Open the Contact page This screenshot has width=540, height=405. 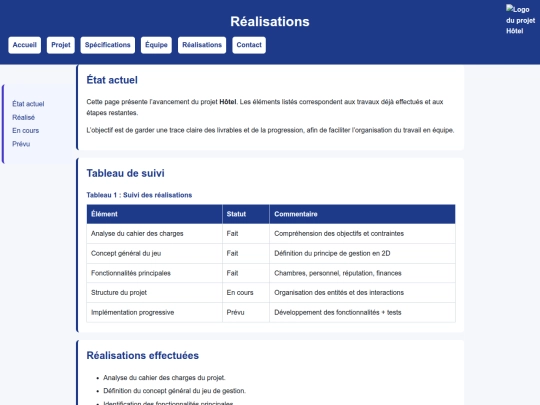point(249,45)
